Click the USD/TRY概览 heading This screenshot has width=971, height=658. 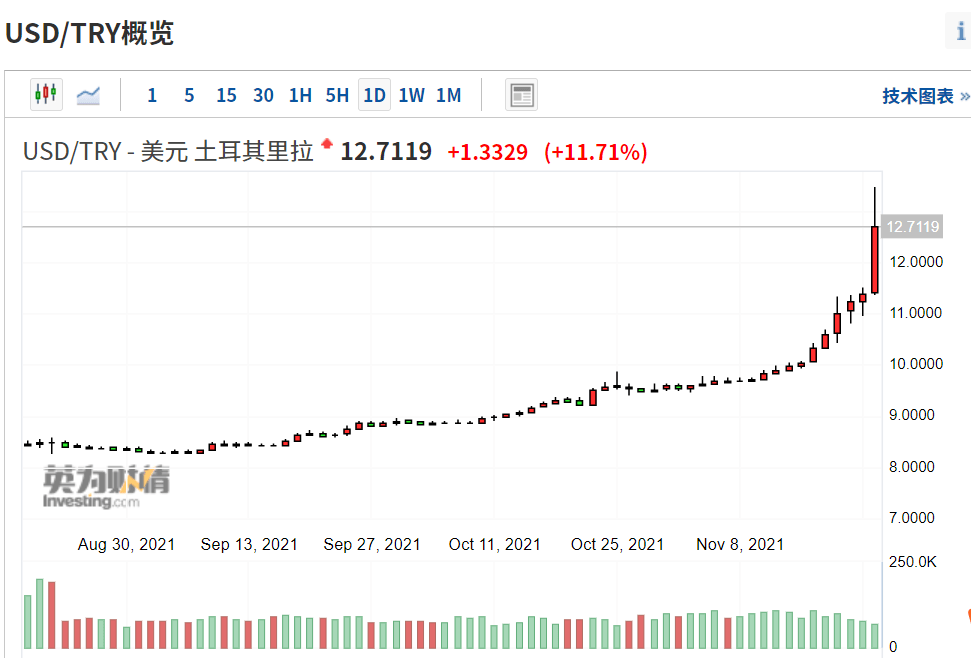tap(89, 33)
